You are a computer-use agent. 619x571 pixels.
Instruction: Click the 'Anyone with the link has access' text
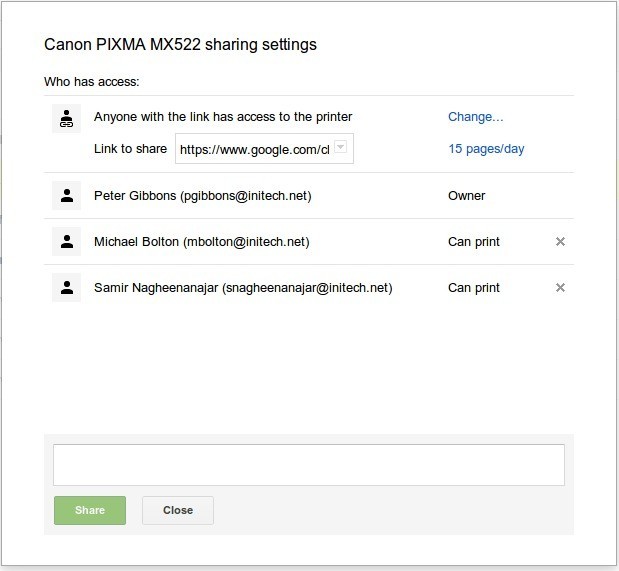(x=223, y=117)
